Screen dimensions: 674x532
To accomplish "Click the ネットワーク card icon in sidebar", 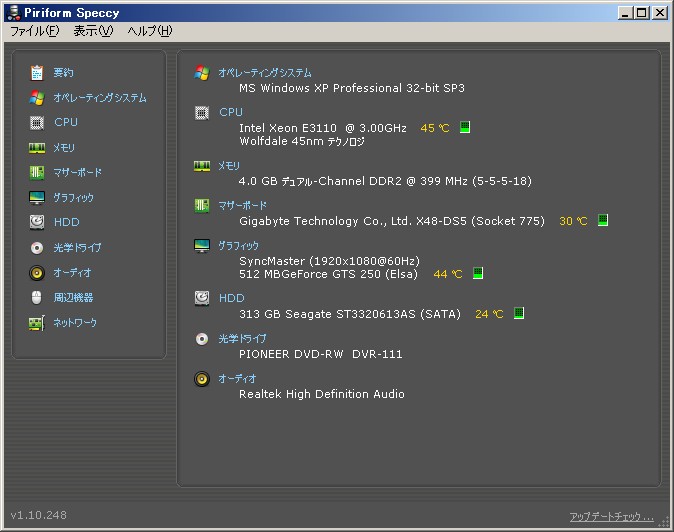I will click(x=37, y=323).
